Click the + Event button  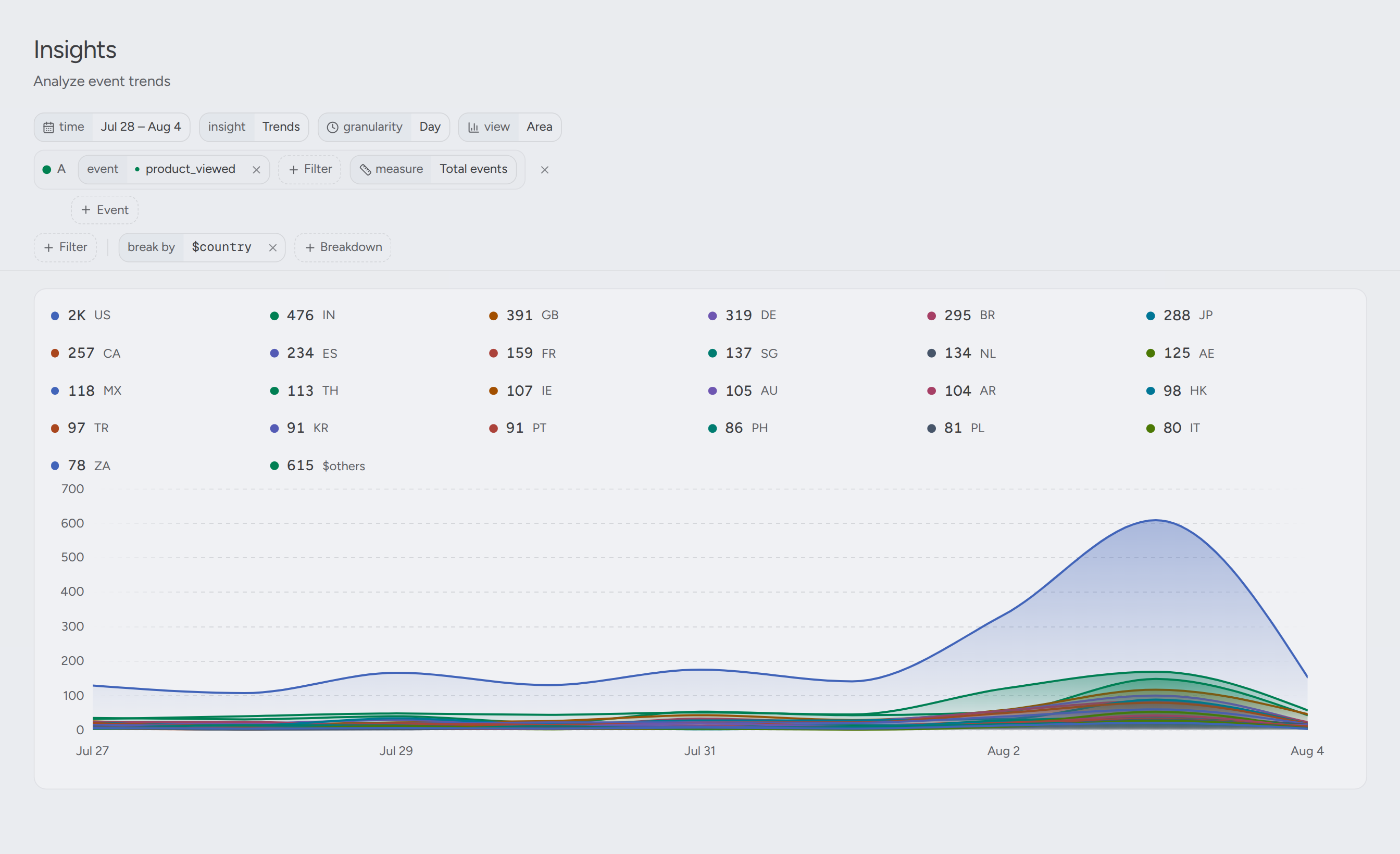(x=105, y=210)
